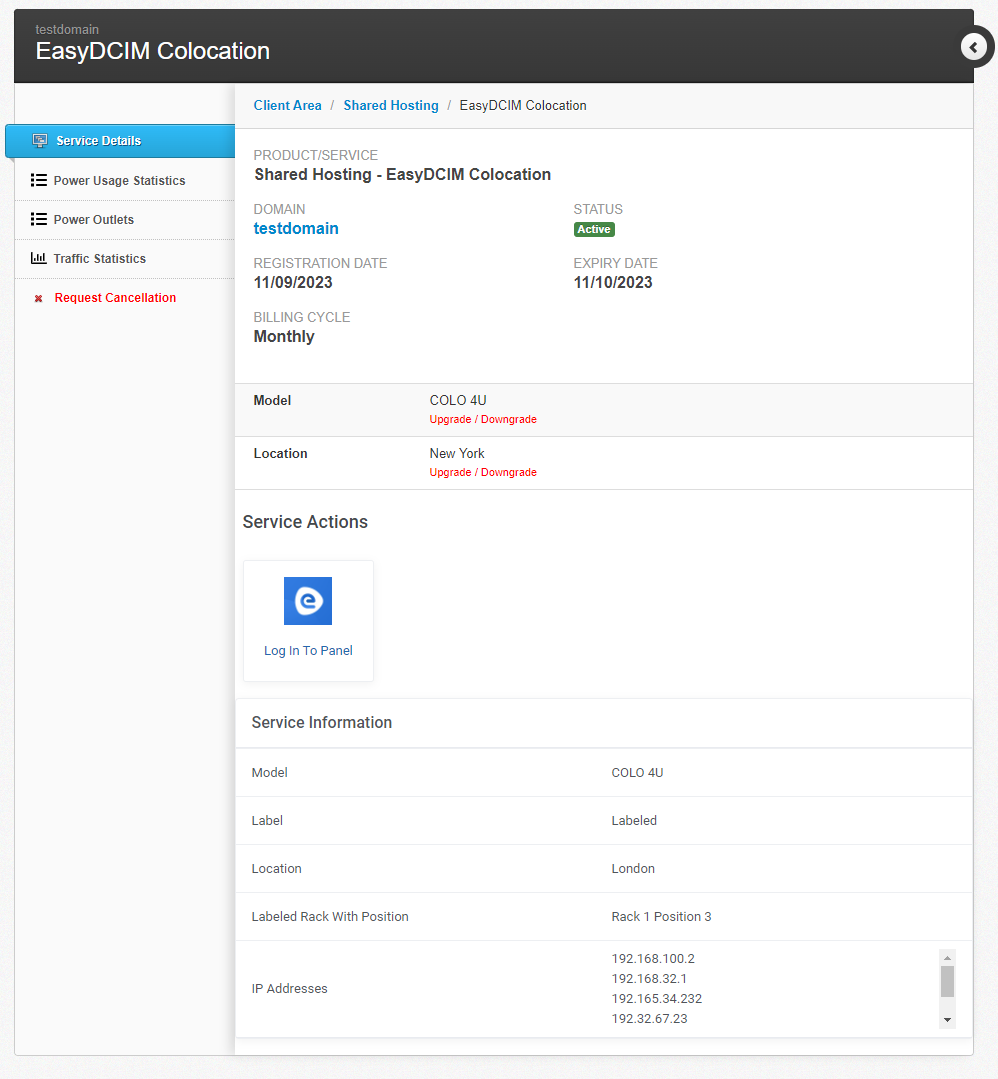The image size is (998, 1079).
Task: Click Upgrade / Downgrade under Model COLO 4U
Action: (483, 419)
